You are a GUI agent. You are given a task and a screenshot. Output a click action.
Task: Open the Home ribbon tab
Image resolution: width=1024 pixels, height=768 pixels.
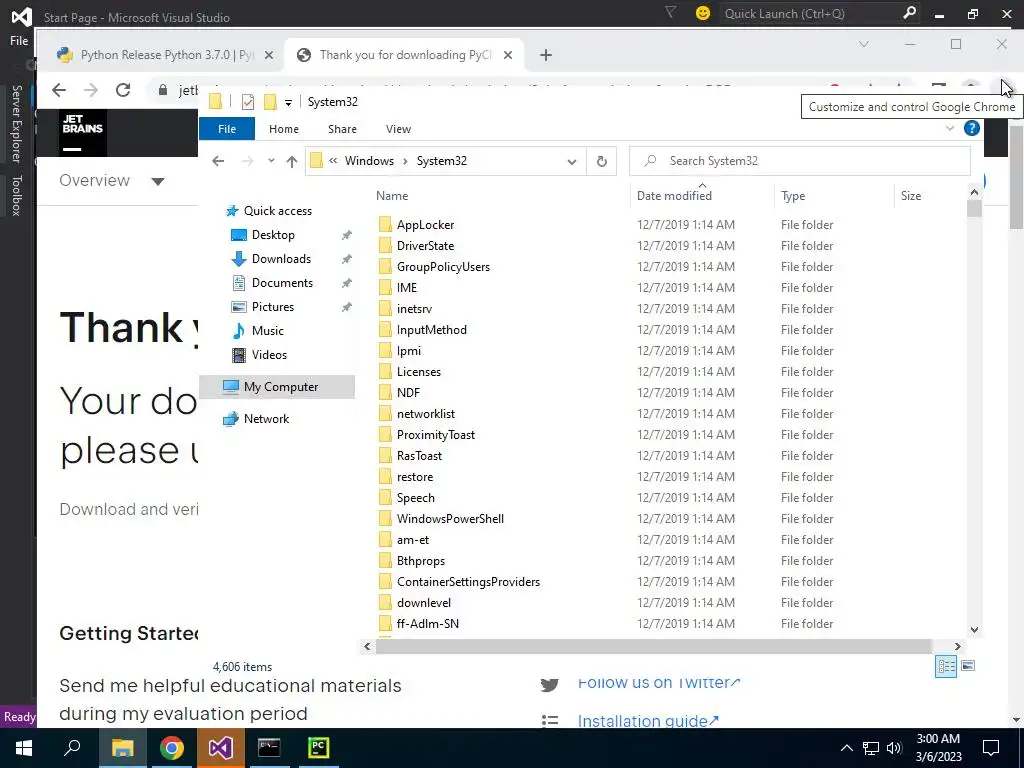point(283,129)
